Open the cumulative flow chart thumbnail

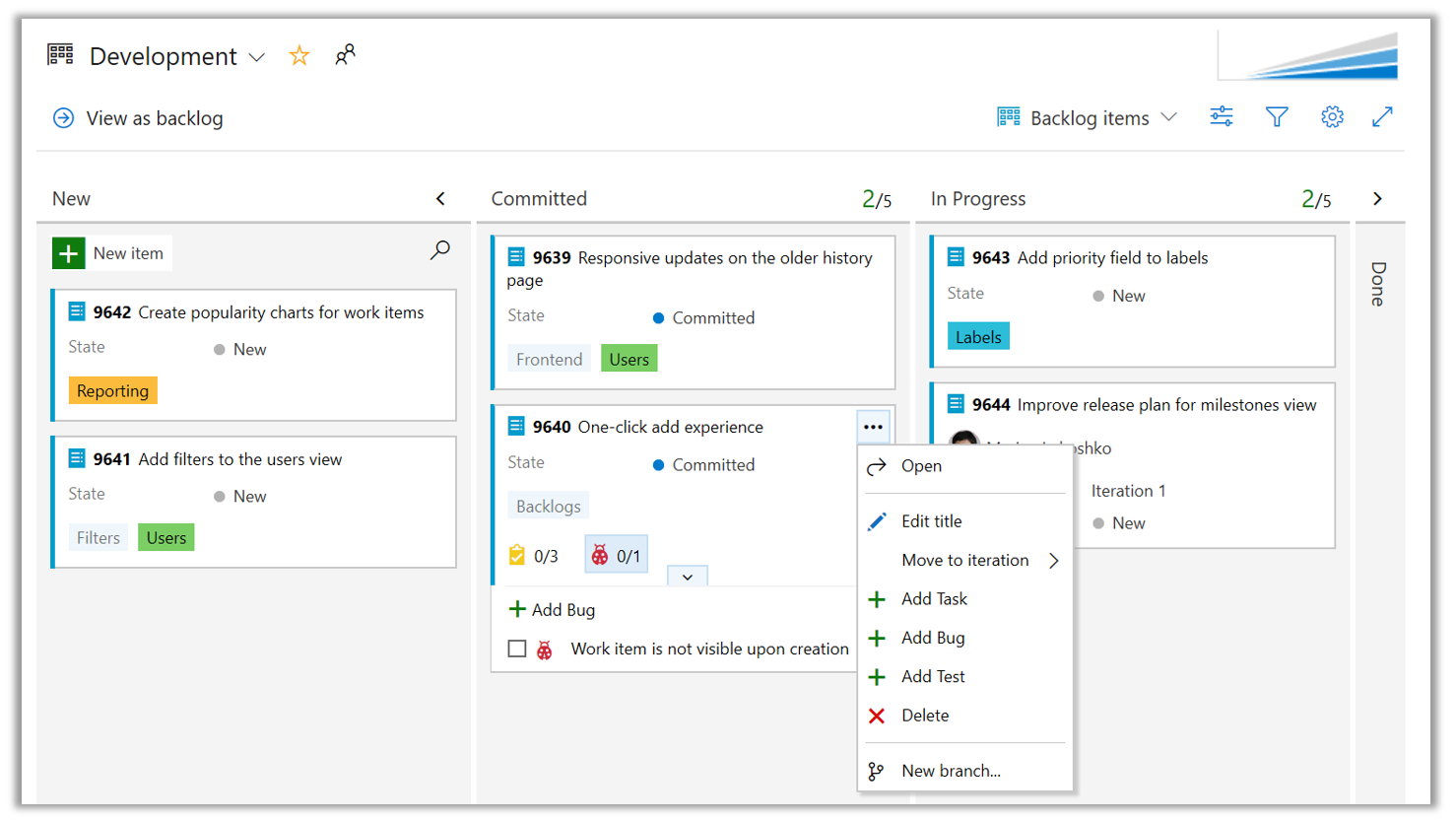point(1308,54)
